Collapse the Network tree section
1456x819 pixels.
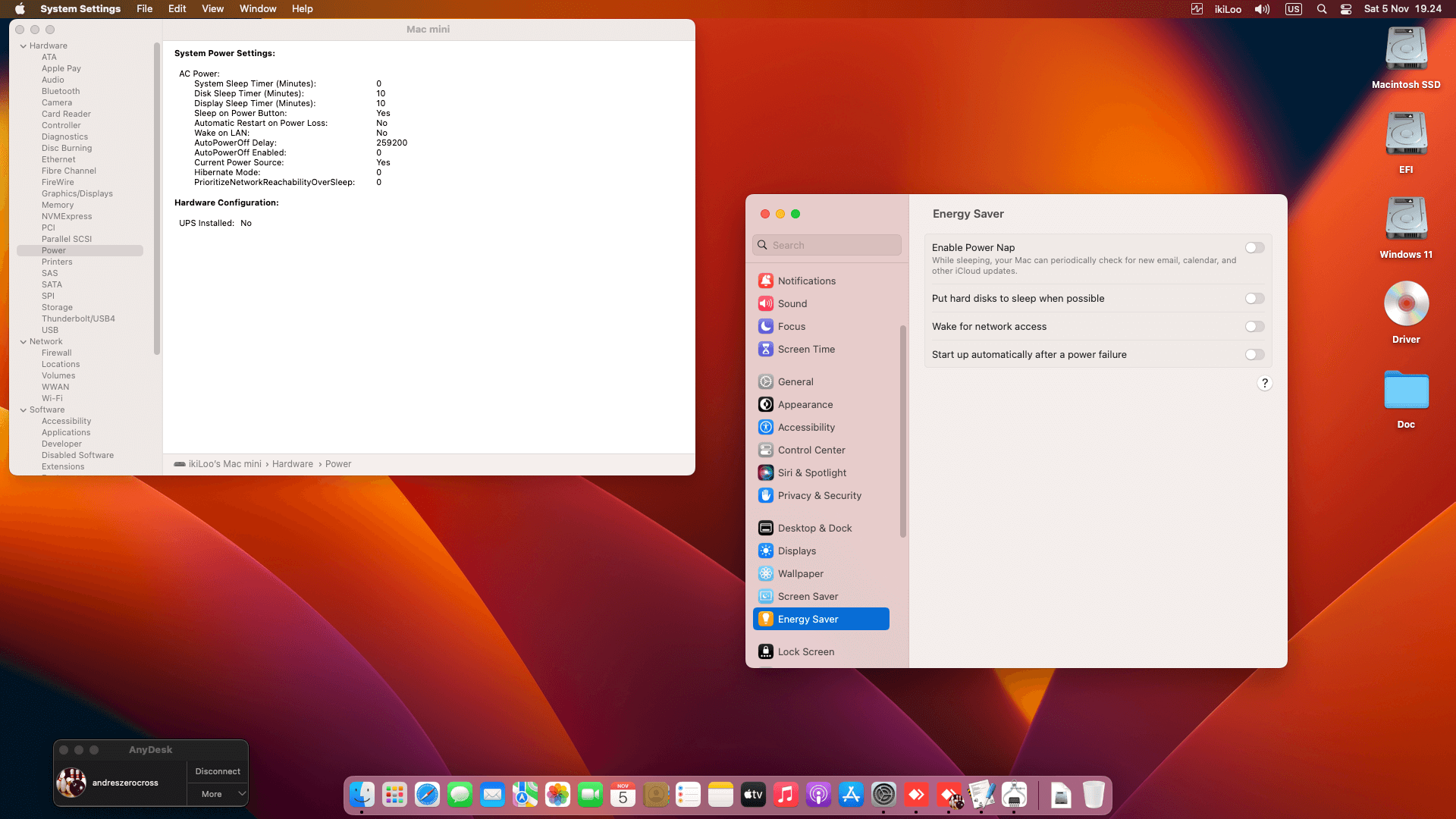[24, 342]
